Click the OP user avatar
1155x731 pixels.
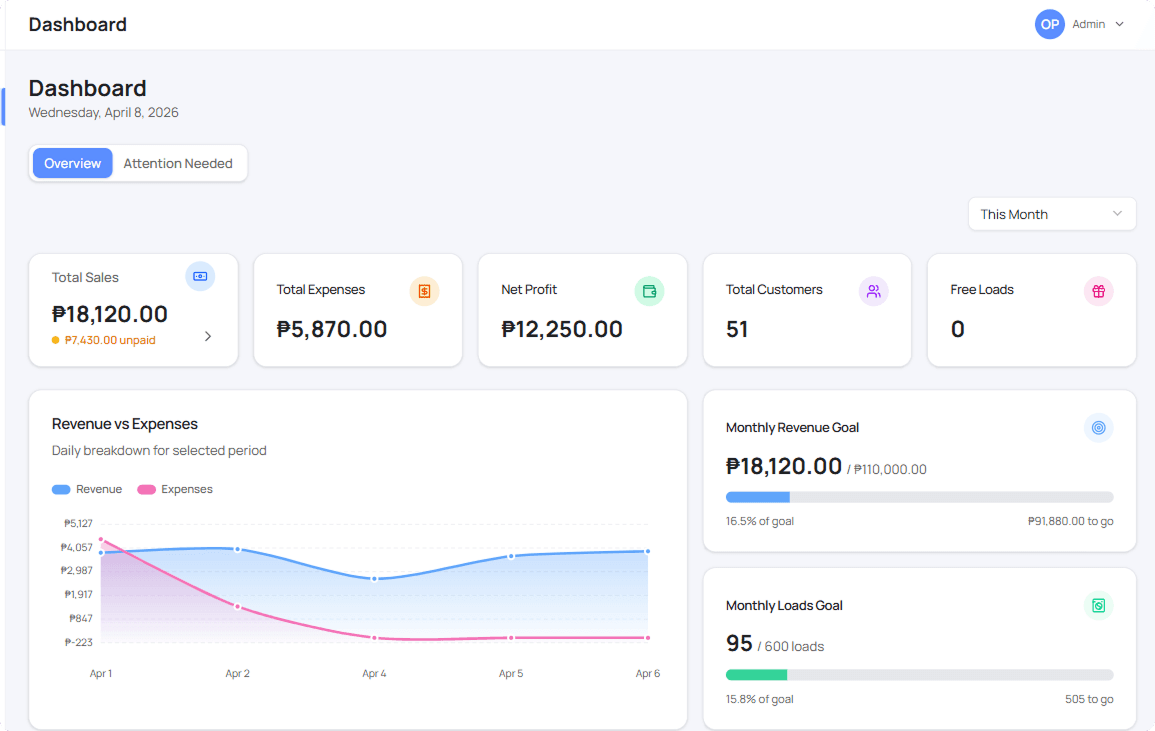pos(1049,24)
